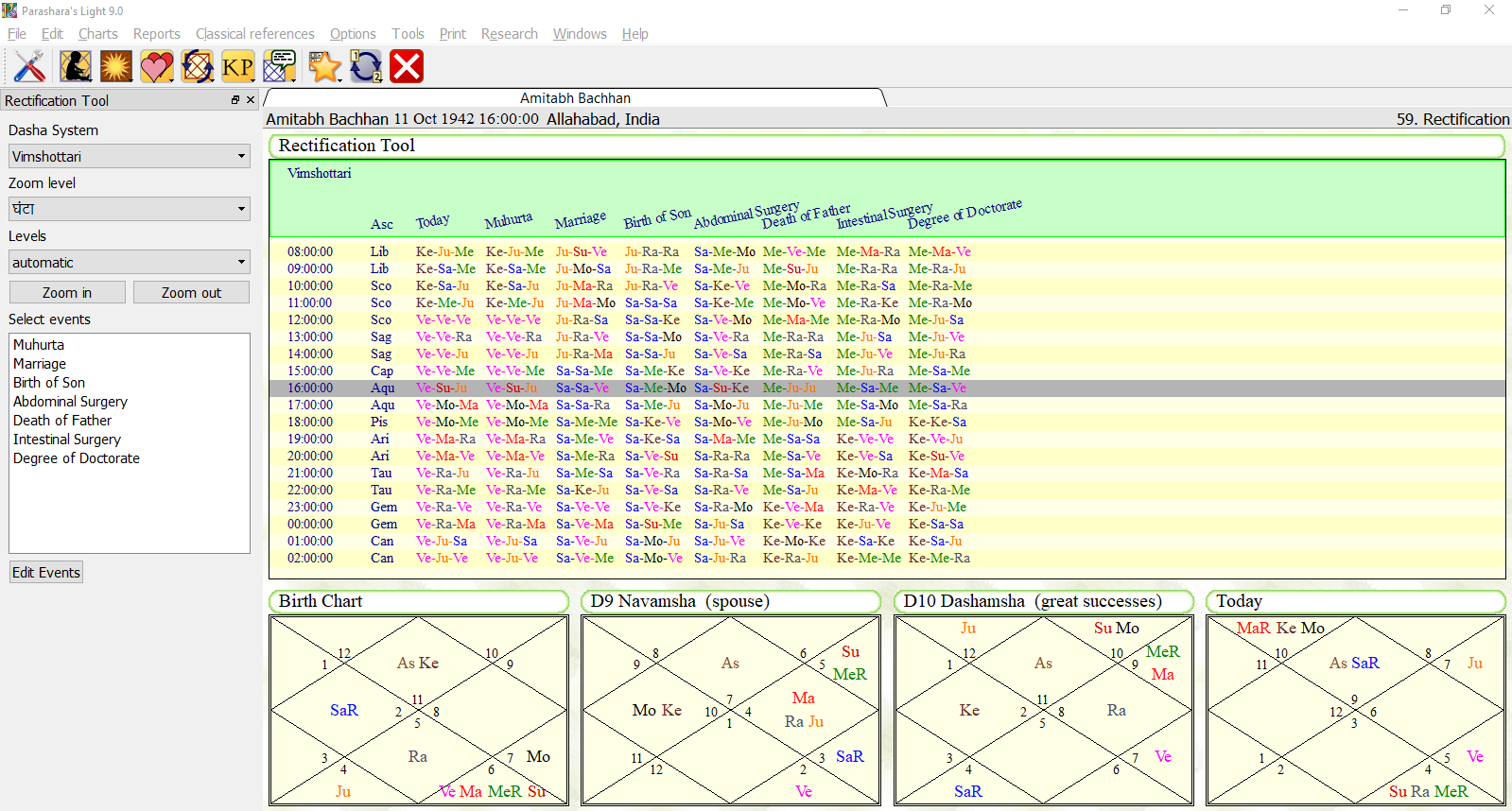The image size is (1512, 811).
Task: Click the Zoom in button
Action: (x=67, y=292)
